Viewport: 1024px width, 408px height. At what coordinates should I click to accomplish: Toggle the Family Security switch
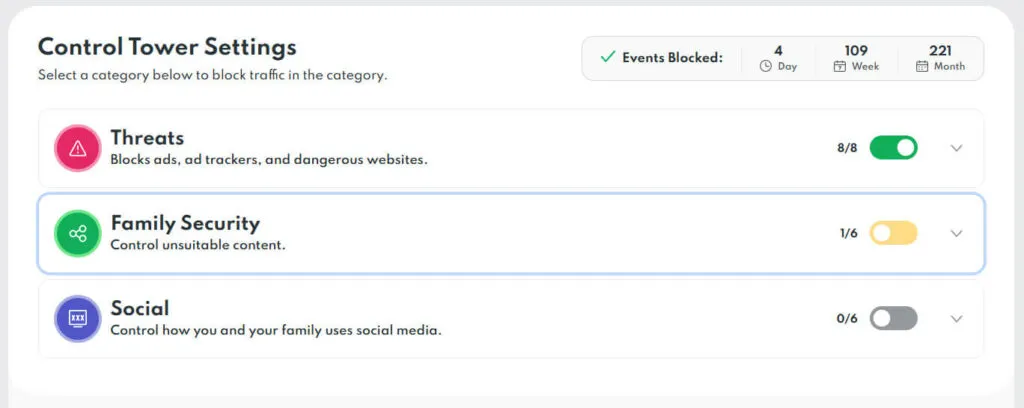pyautogui.click(x=893, y=233)
